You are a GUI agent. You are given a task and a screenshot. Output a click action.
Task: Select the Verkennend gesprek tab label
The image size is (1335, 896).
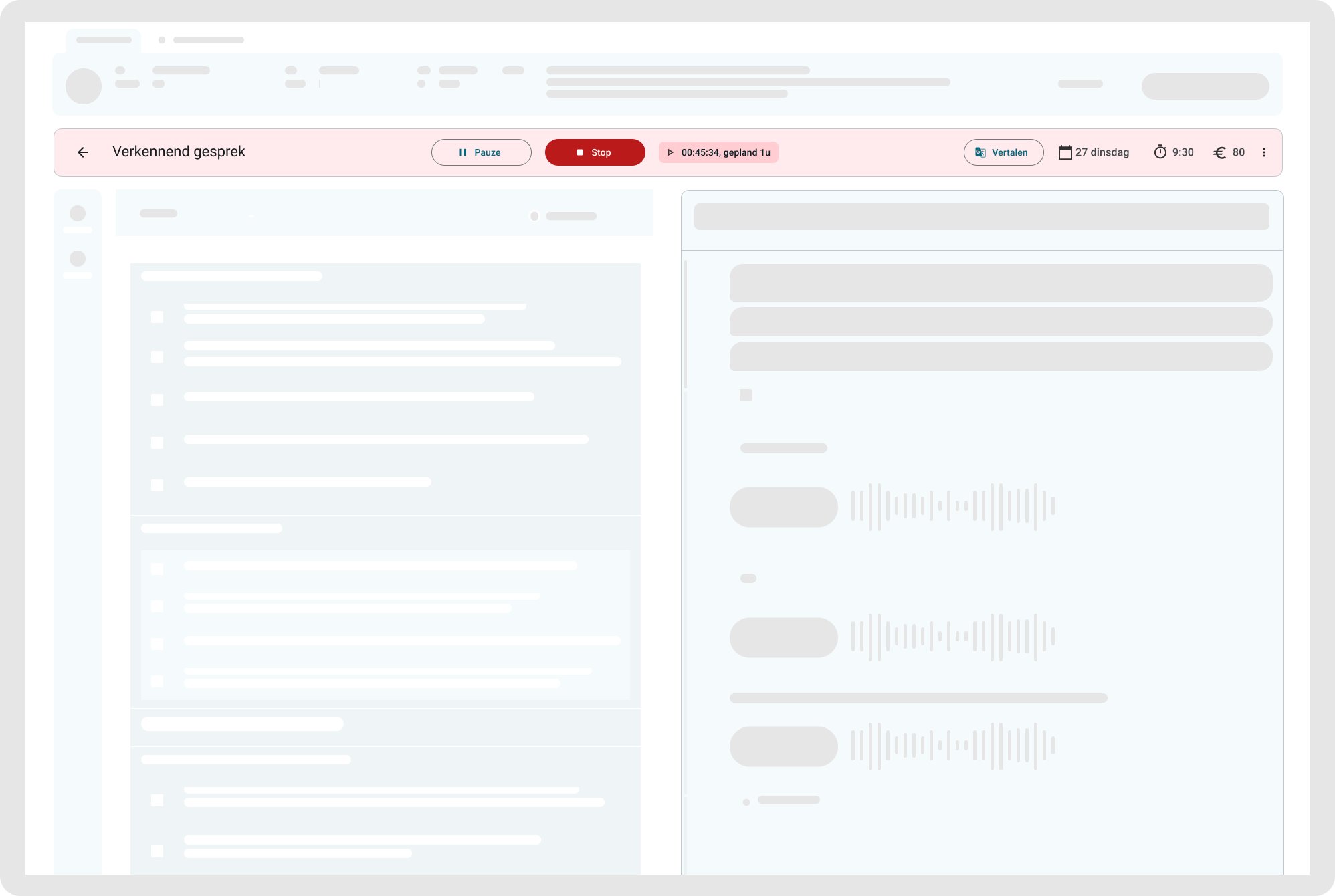click(x=180, y=152)
